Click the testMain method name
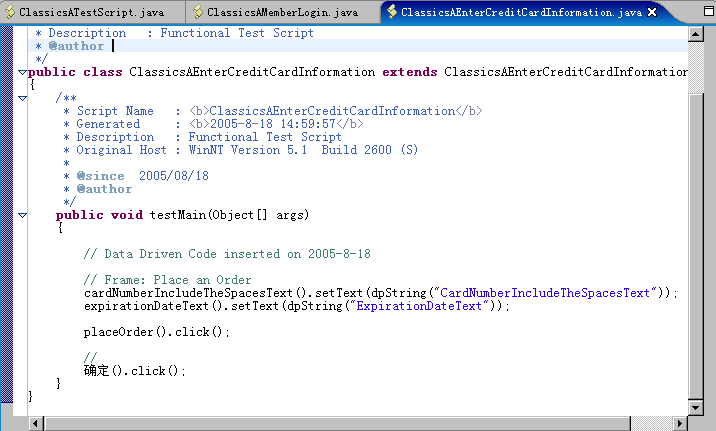 point(178,215)
